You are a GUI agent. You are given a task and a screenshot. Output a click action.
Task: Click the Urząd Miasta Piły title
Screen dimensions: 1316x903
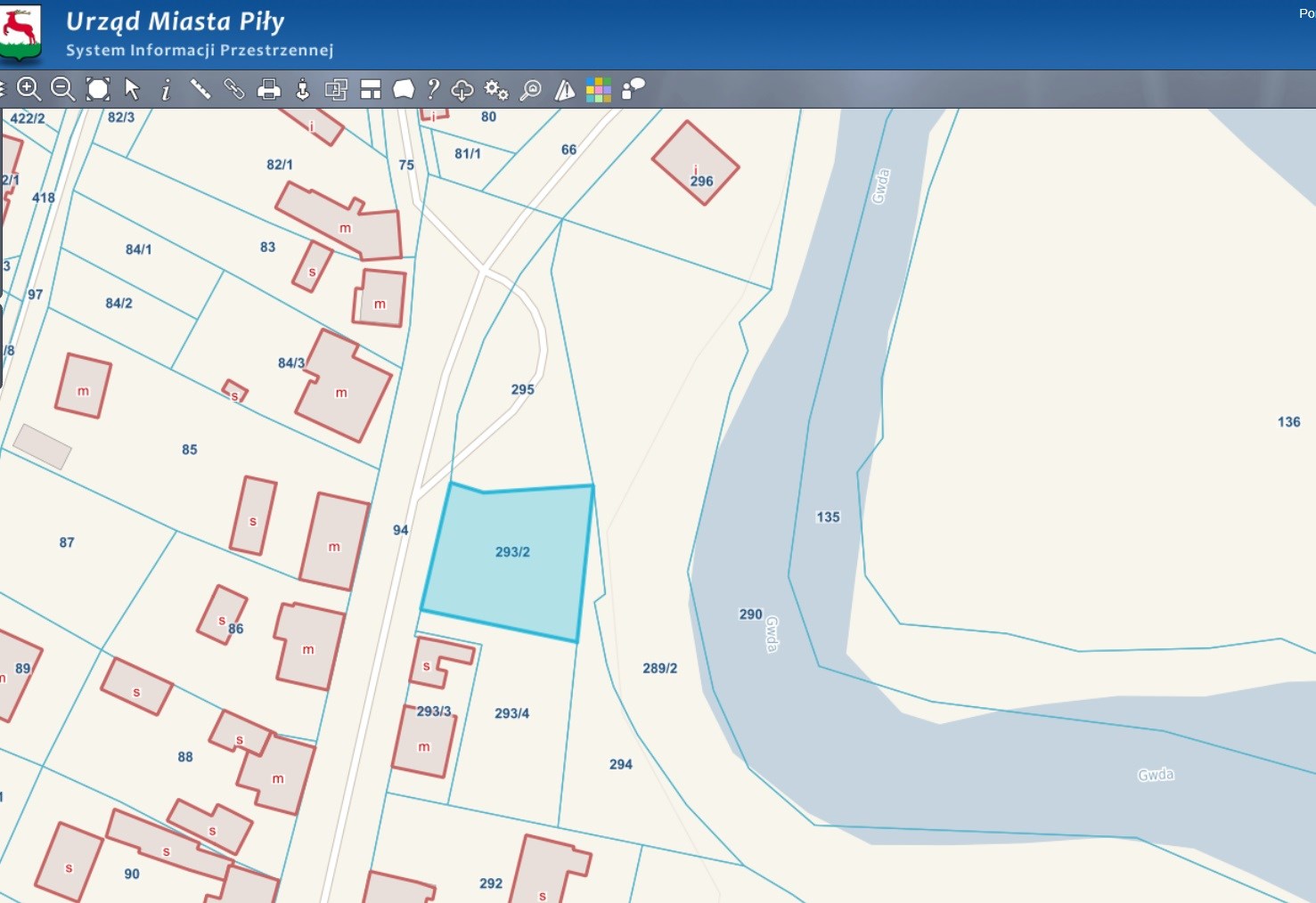(176, 21)
